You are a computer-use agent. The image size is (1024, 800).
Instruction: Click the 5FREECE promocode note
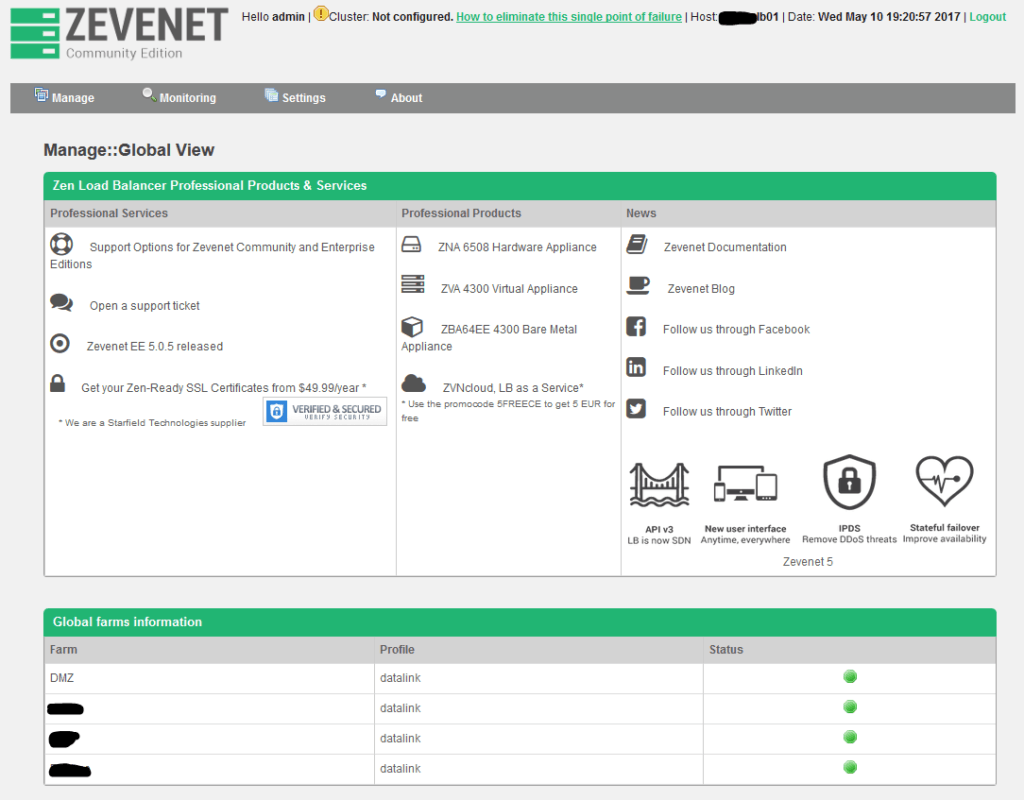point(508,411)
